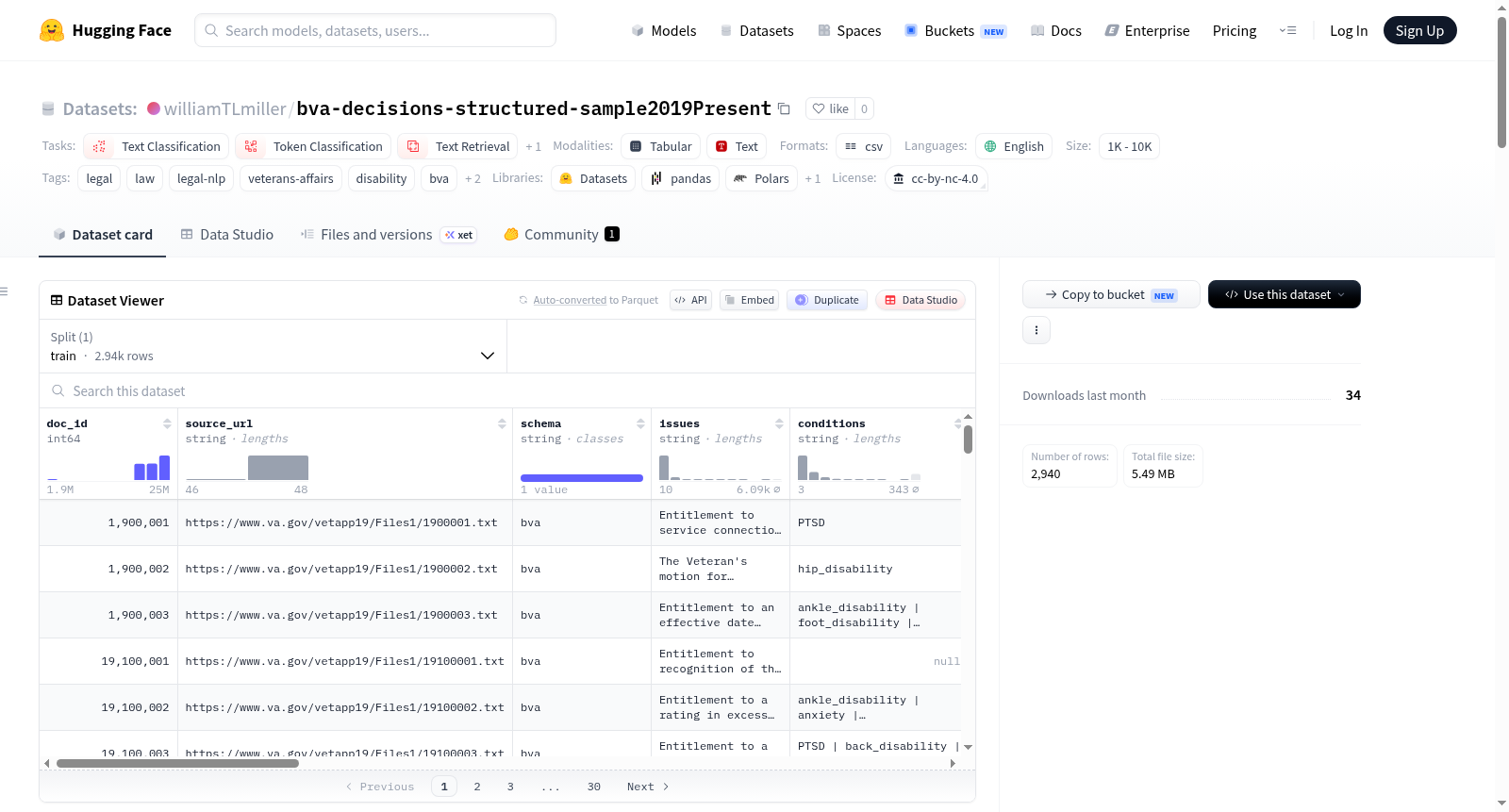The height and width of the screenshot is (812, 1509).
Task: Sort the issues column via its arrows
Action: [779, 423]
